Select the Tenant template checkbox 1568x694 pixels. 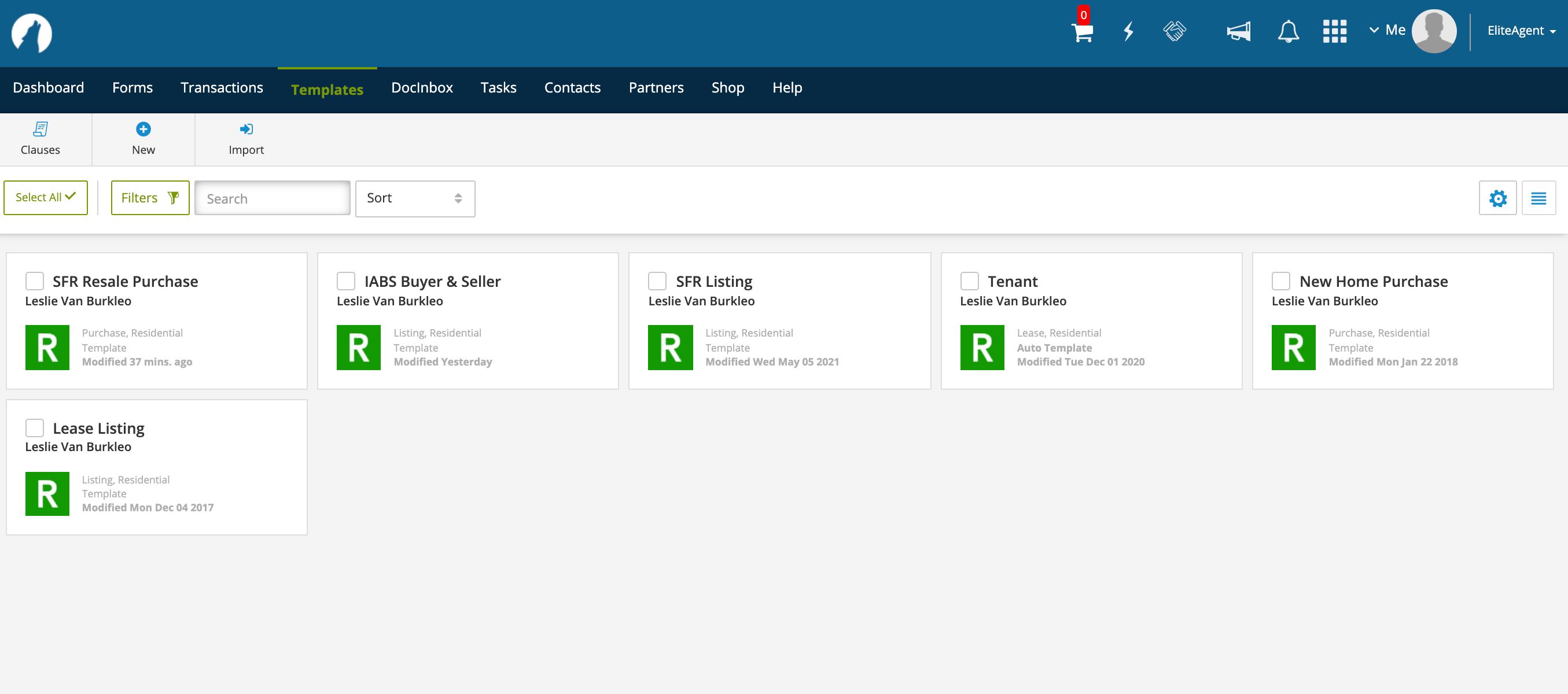(x=970, y=282)
